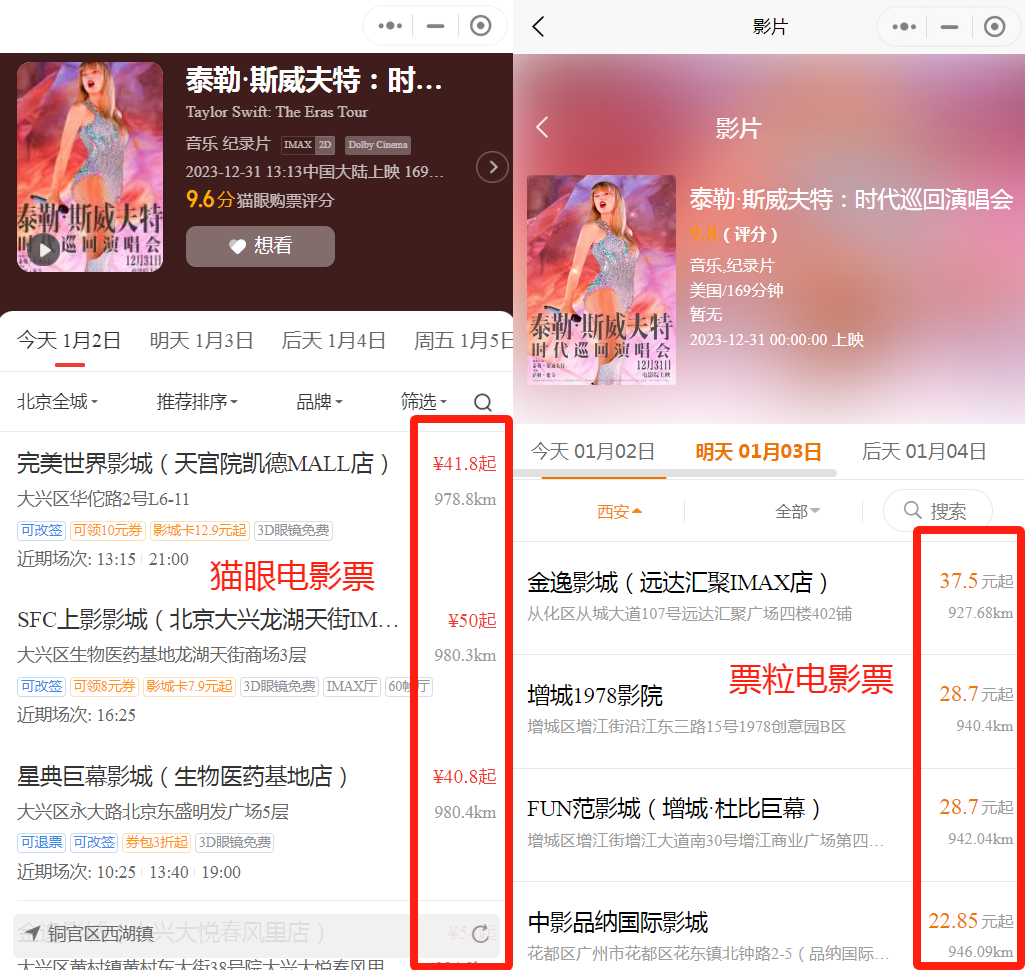Image resolution: width=1025 pixels, height=970 pixels.
Task: Open the three-dots menu in right panel
Action: click(904, 27)
